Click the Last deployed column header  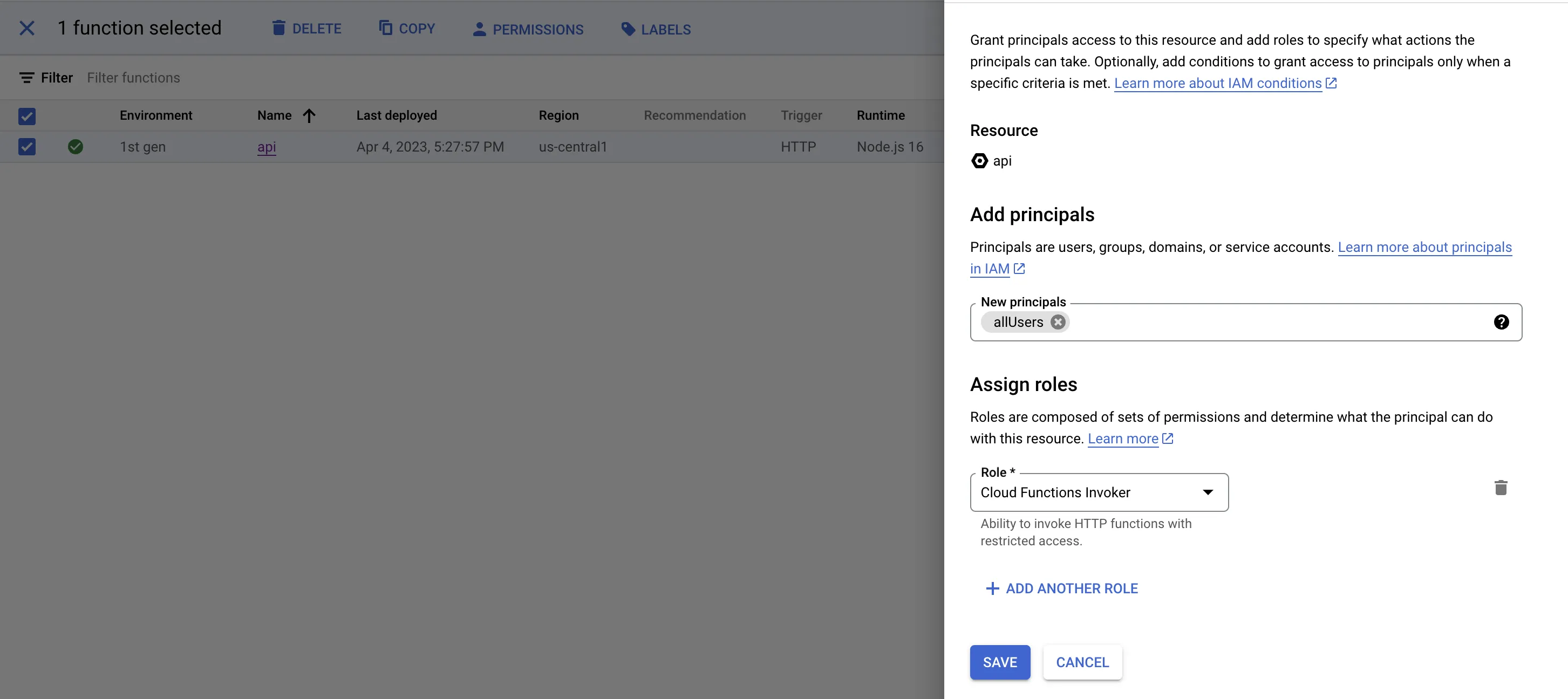pyautogui.click(x=396, y=115)
